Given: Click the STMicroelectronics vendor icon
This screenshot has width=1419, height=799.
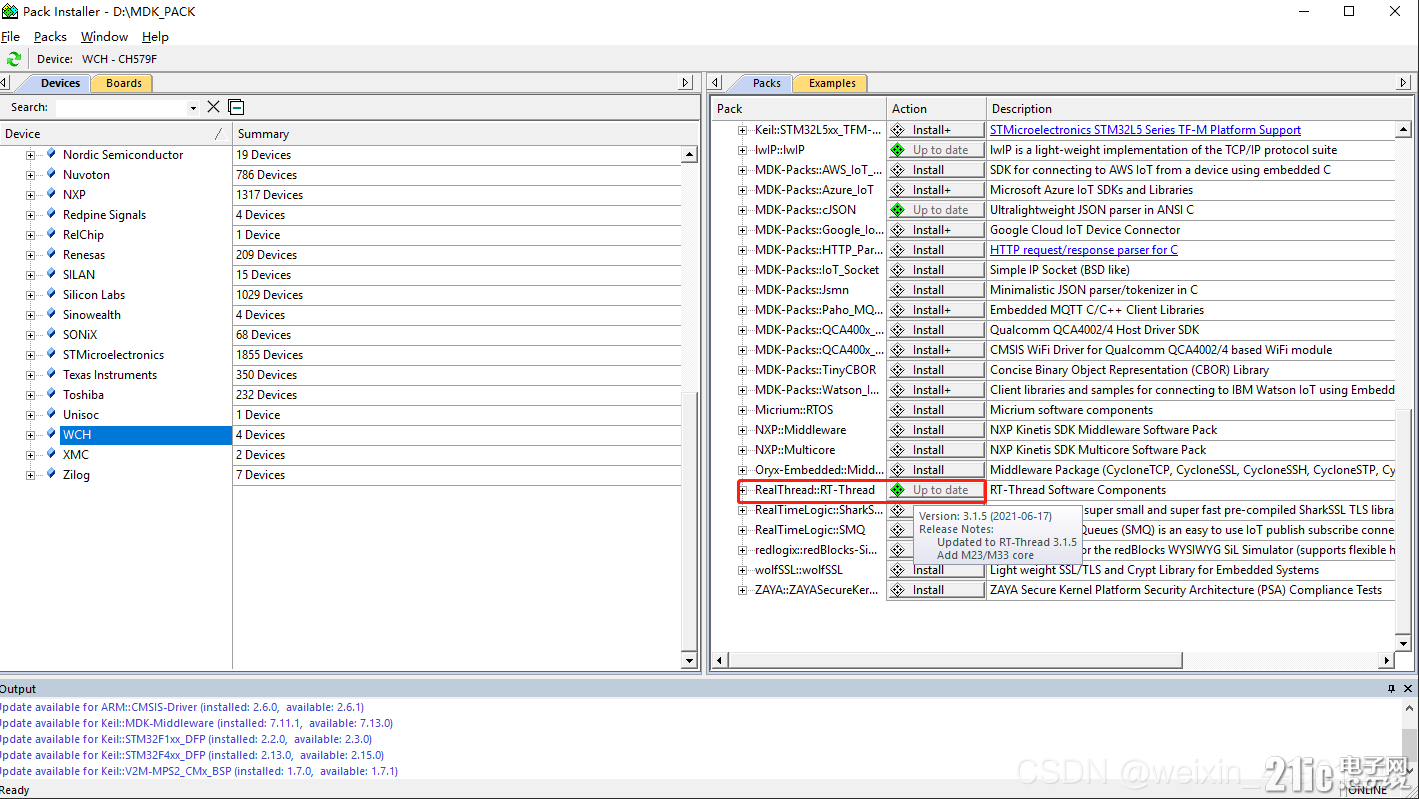Looking at the screenshot, I should (x=51, y=354).
